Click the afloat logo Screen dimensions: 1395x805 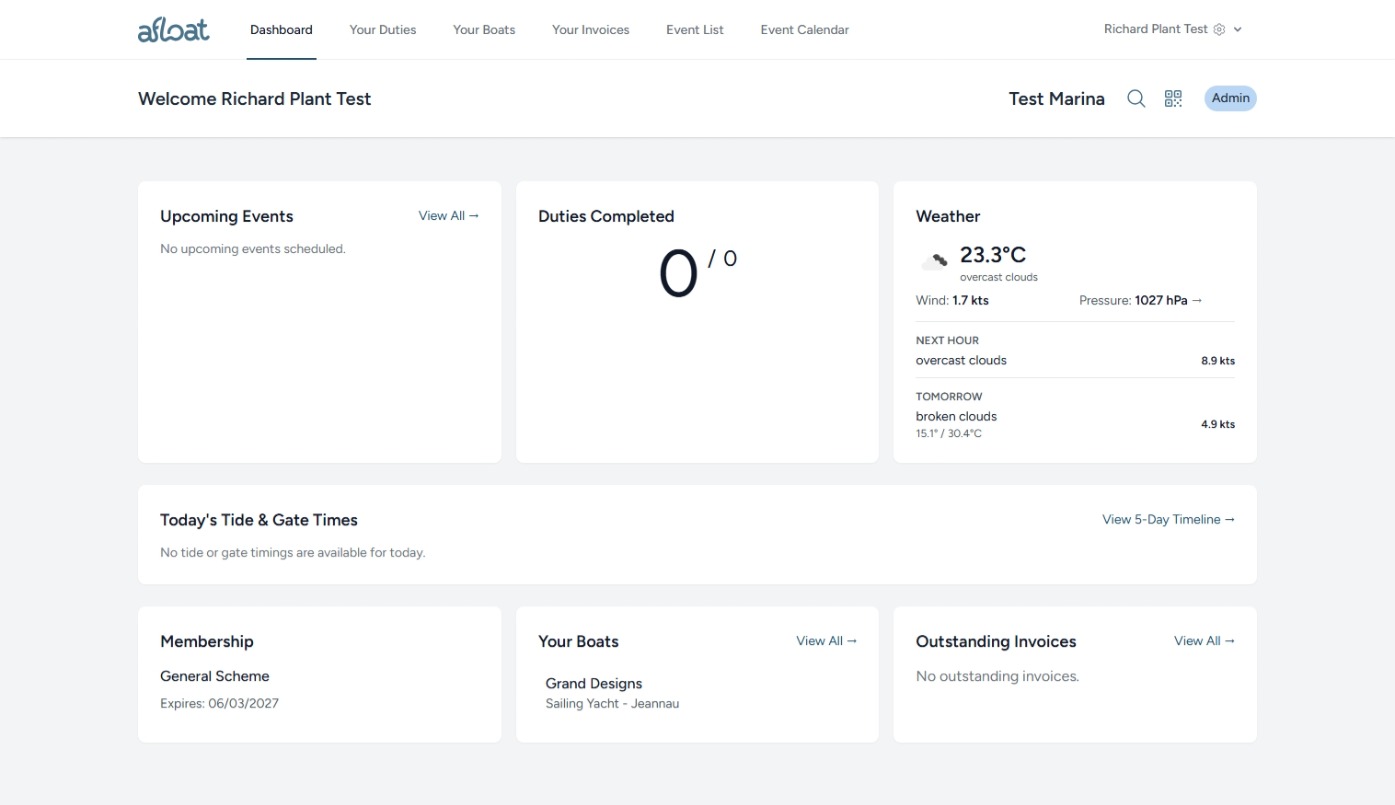click(174, 29)
